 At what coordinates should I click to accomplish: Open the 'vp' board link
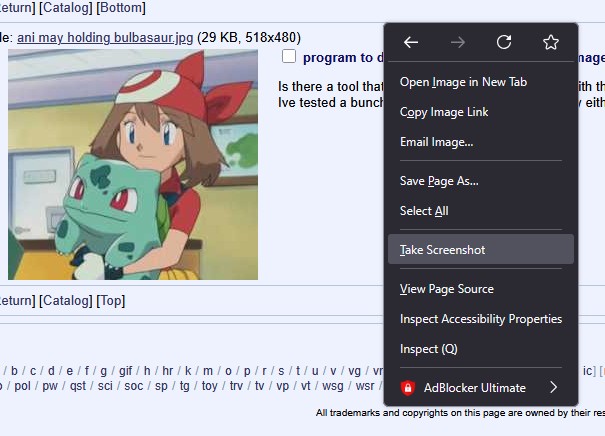[282, 386]
